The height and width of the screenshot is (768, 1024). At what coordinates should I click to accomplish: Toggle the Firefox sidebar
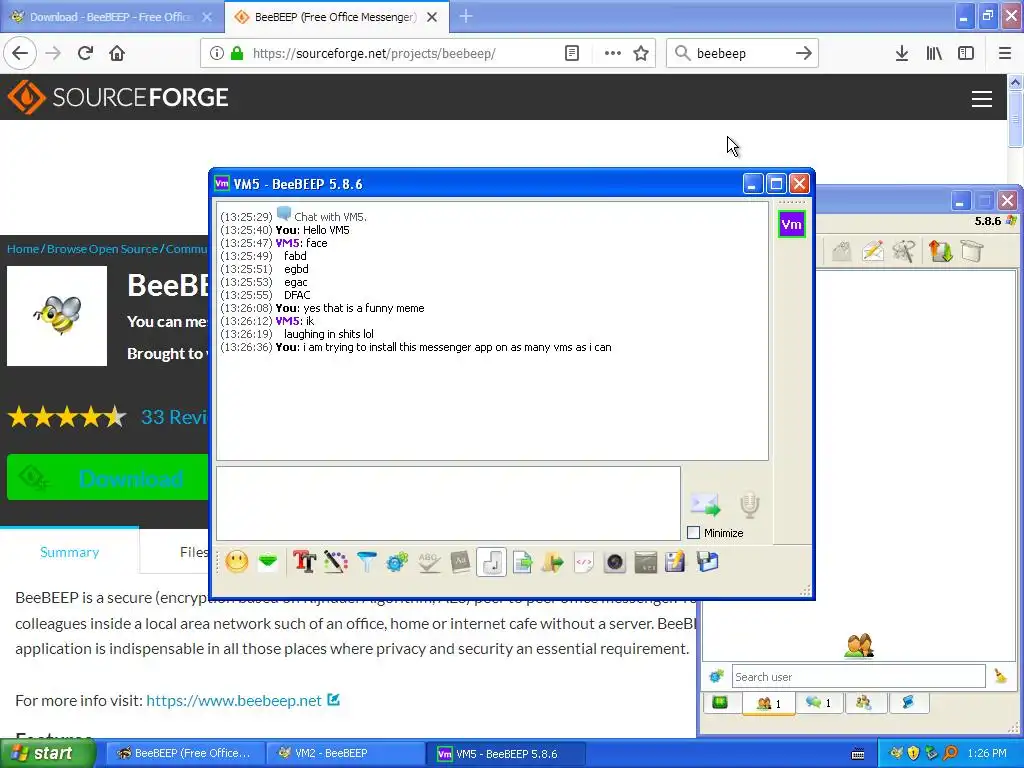pyautogui.click(x=966, y=53)
